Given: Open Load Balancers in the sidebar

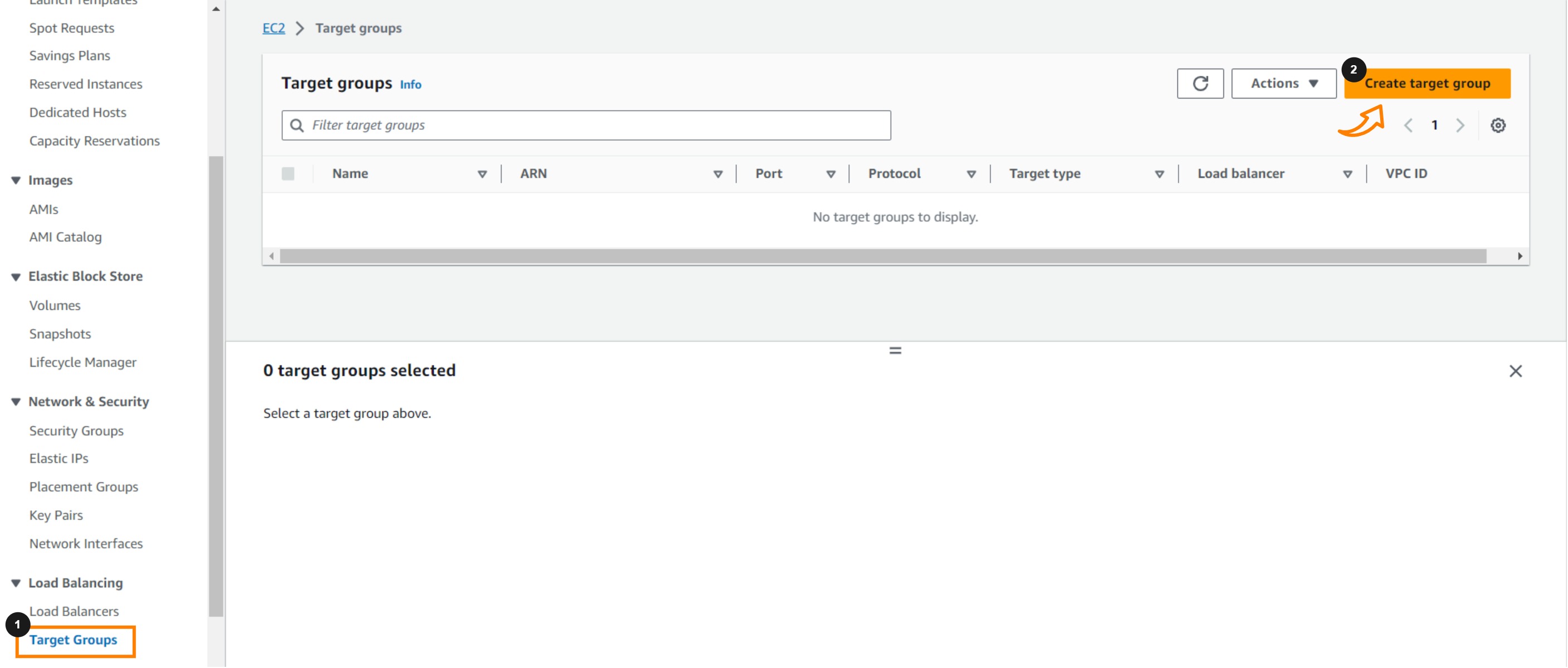Looking at the screenshot, I should tap(74, 611).
